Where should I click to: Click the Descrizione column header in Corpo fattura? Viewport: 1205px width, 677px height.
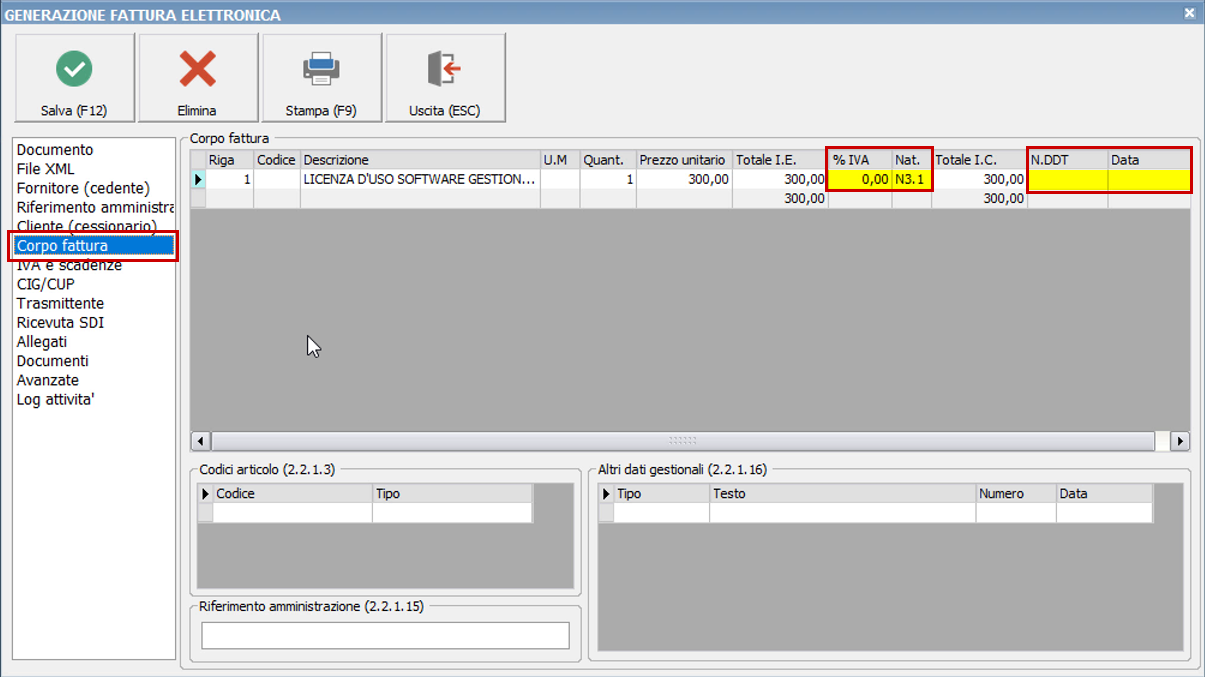click(420, 160)
